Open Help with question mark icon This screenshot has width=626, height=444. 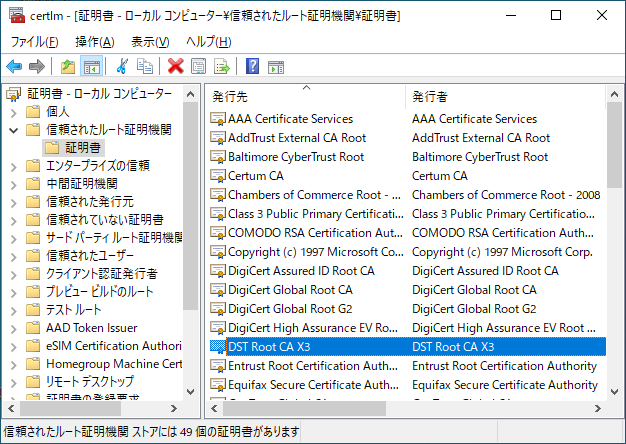point(252,66)
